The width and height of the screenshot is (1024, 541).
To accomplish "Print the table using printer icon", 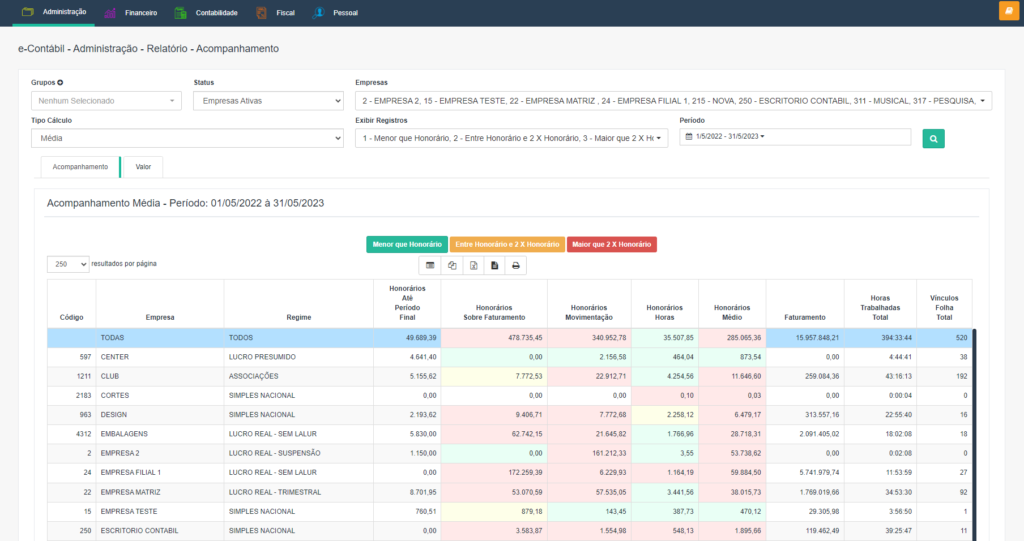I will coord(516,265).
